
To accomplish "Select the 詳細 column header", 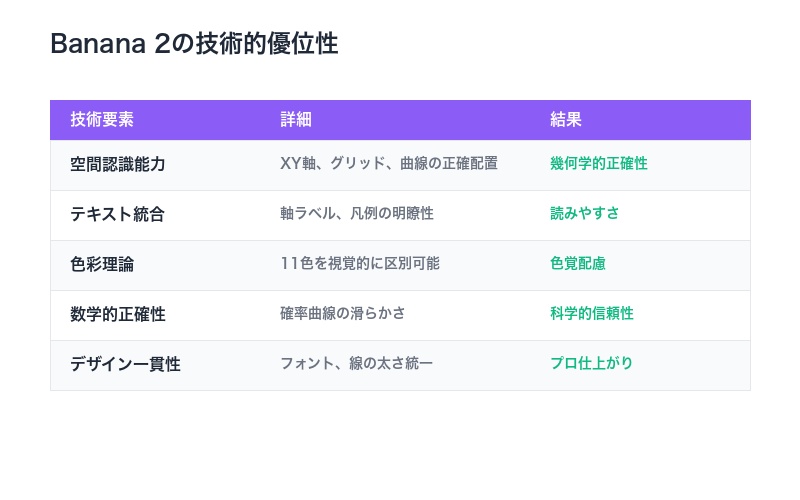I will click(296, 120).
